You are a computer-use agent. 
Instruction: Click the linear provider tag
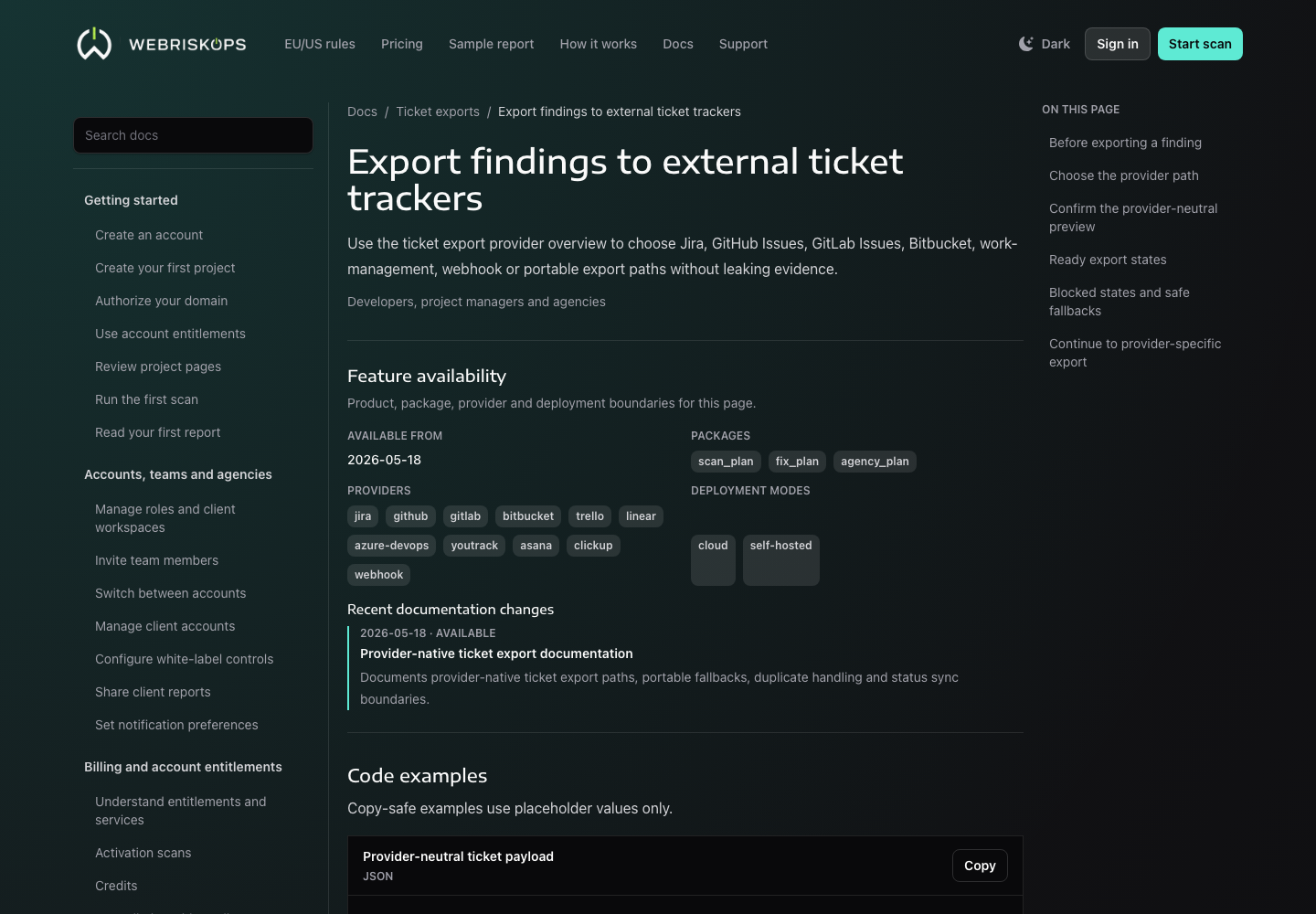click(641, 516)
